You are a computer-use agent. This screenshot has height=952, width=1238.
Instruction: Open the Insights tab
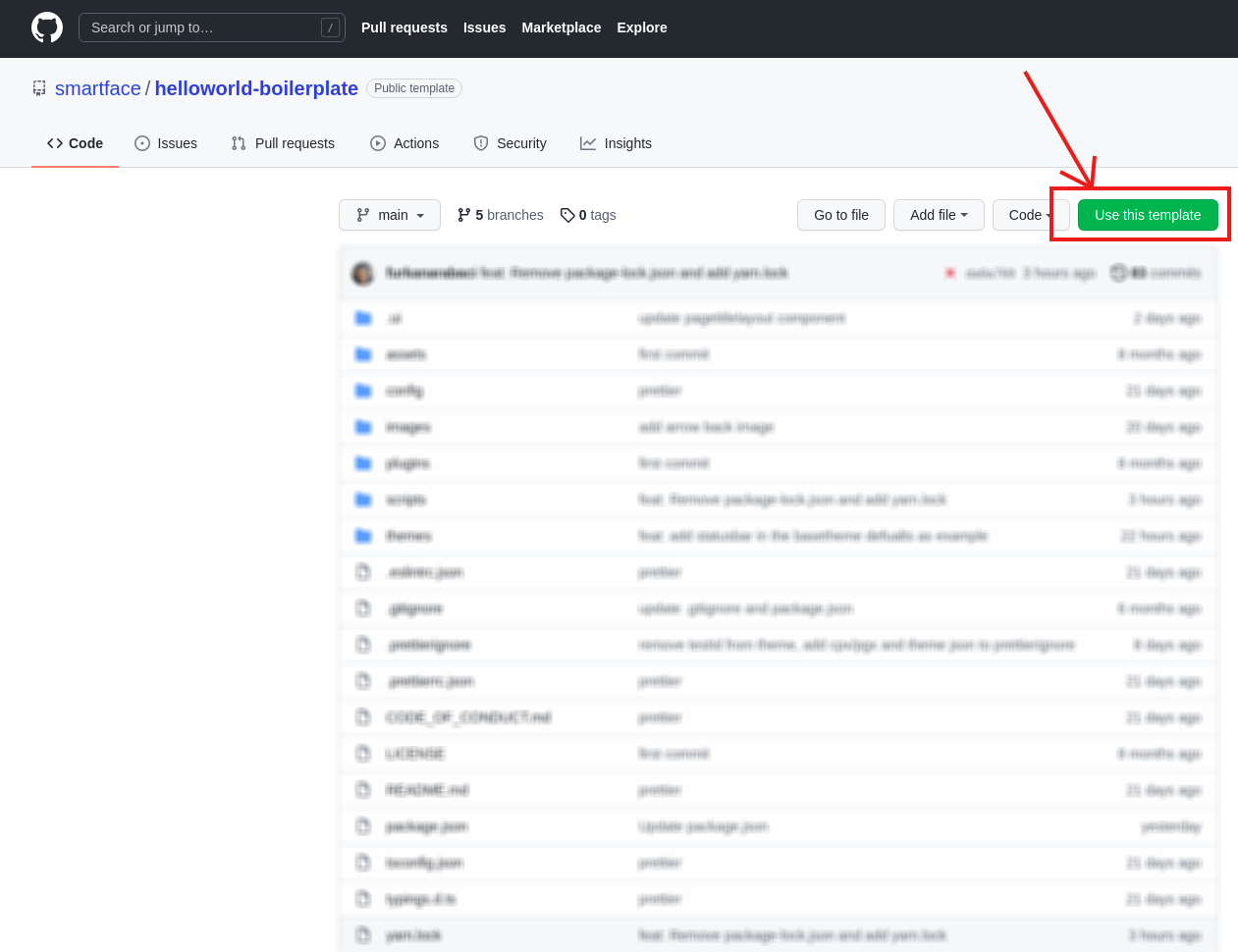point(616,143)
